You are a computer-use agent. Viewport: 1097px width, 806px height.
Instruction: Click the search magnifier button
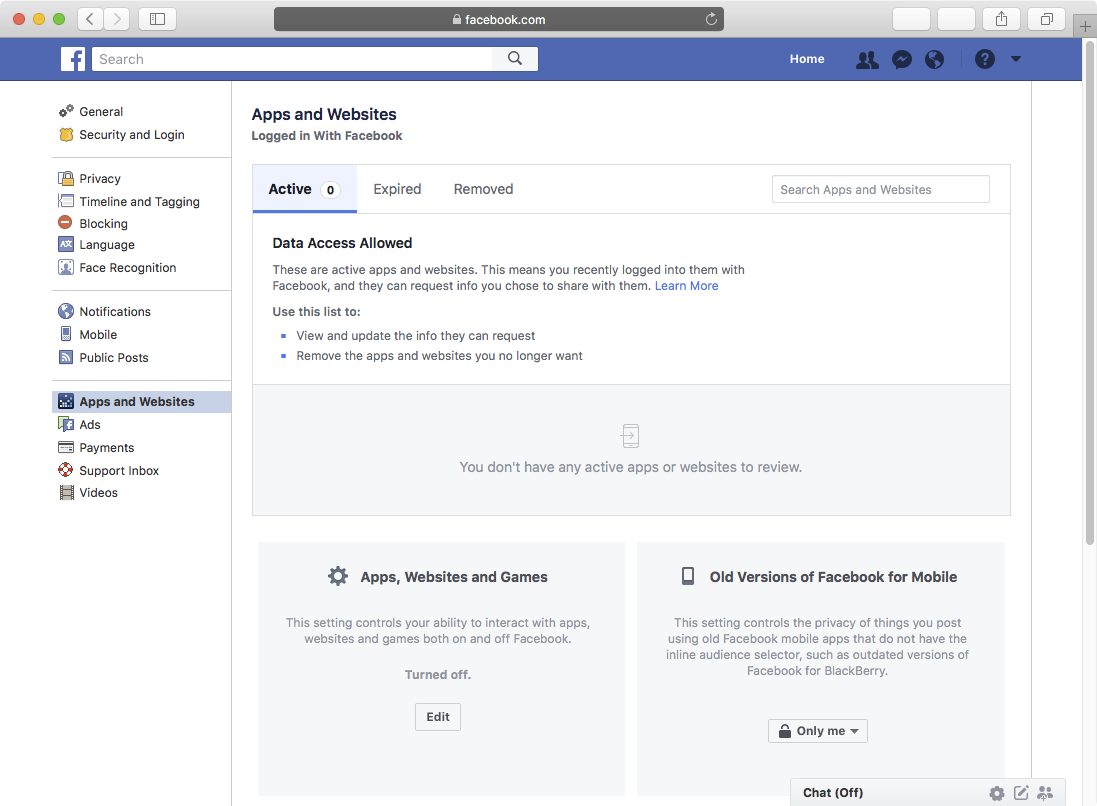[515, 59]
